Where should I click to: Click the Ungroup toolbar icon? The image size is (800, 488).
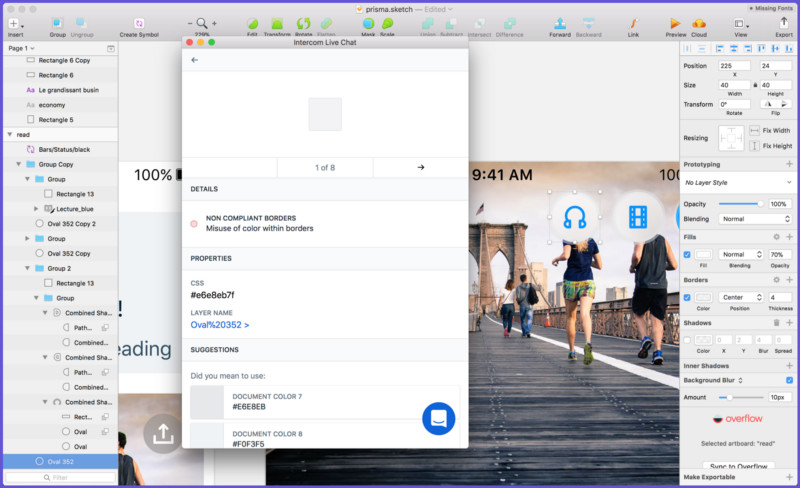click(x=81, y=23)
